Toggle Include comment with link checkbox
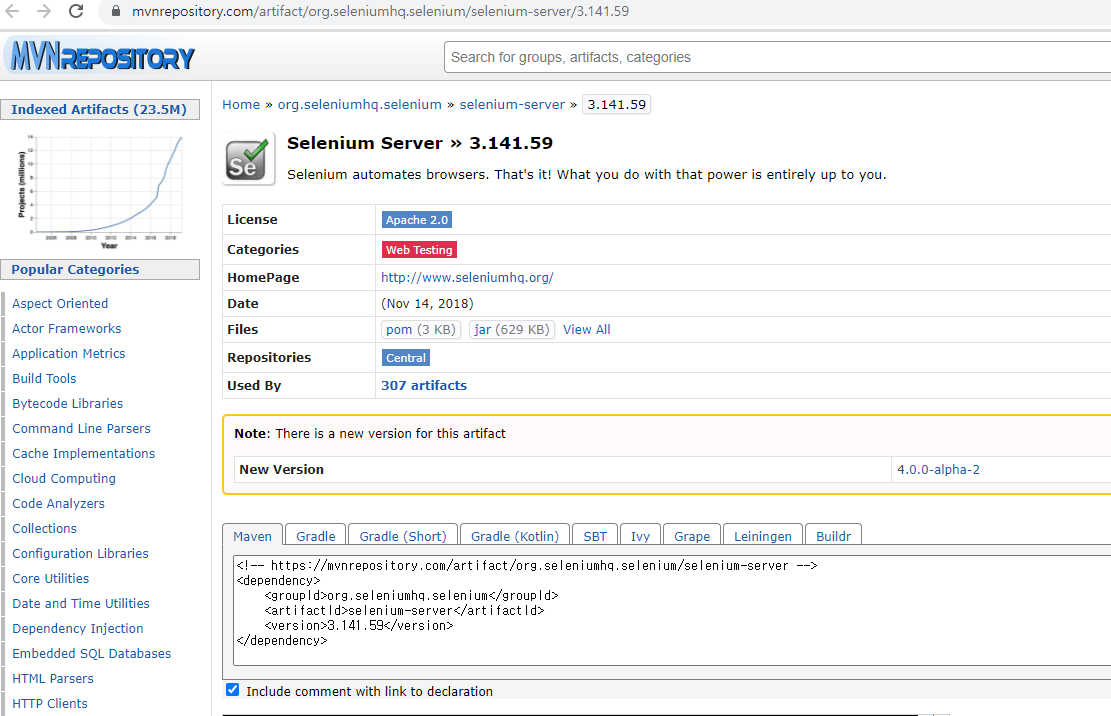 (x=232, y=690)
